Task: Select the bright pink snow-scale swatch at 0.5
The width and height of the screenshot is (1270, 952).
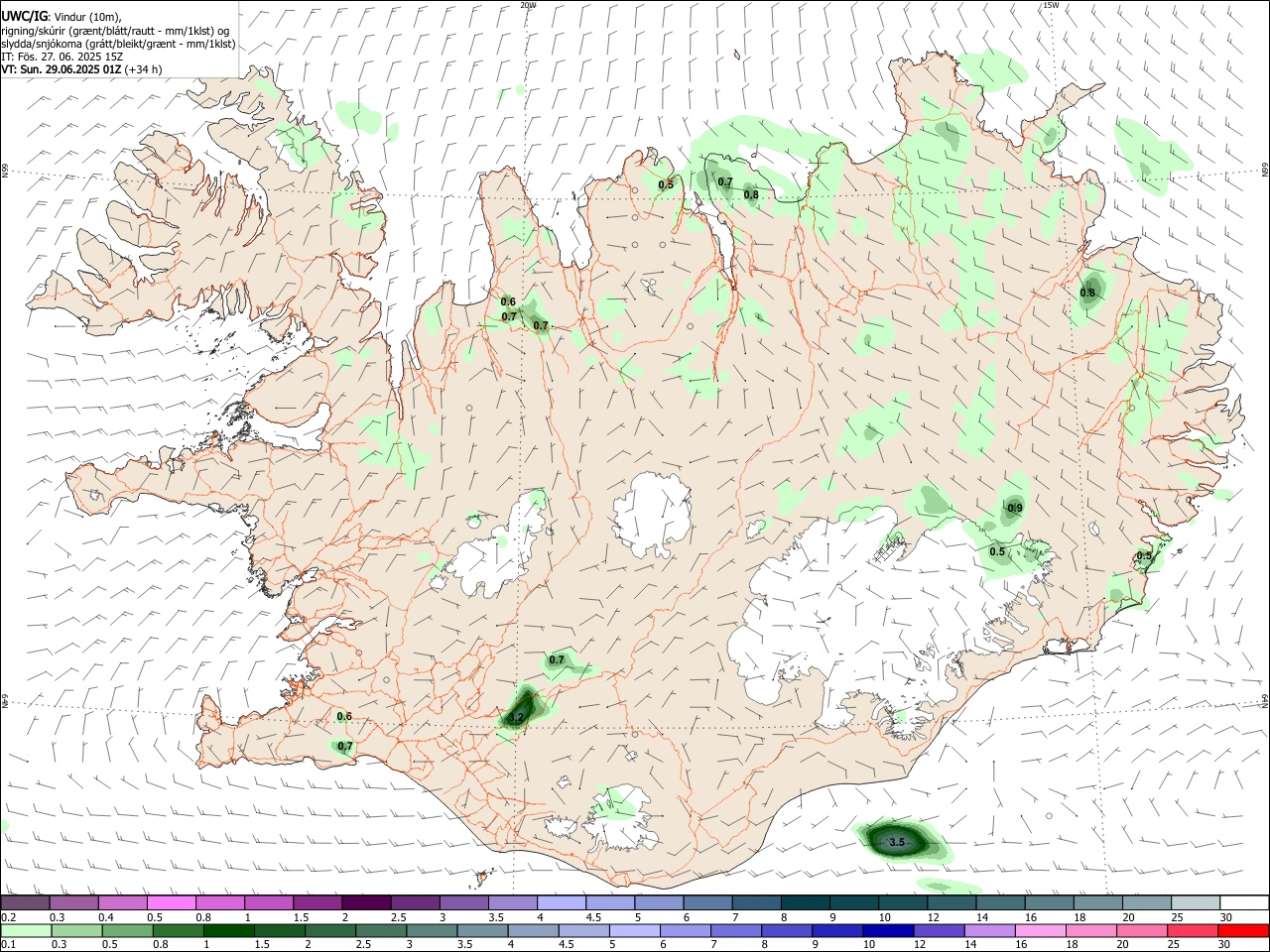Action: pyautogui.click(x=171, y=903)
